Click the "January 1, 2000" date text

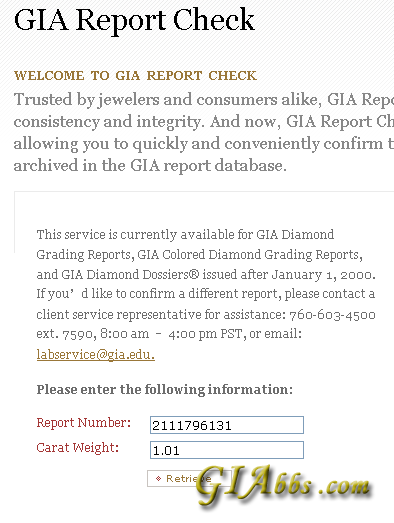(x=323, y=275)
